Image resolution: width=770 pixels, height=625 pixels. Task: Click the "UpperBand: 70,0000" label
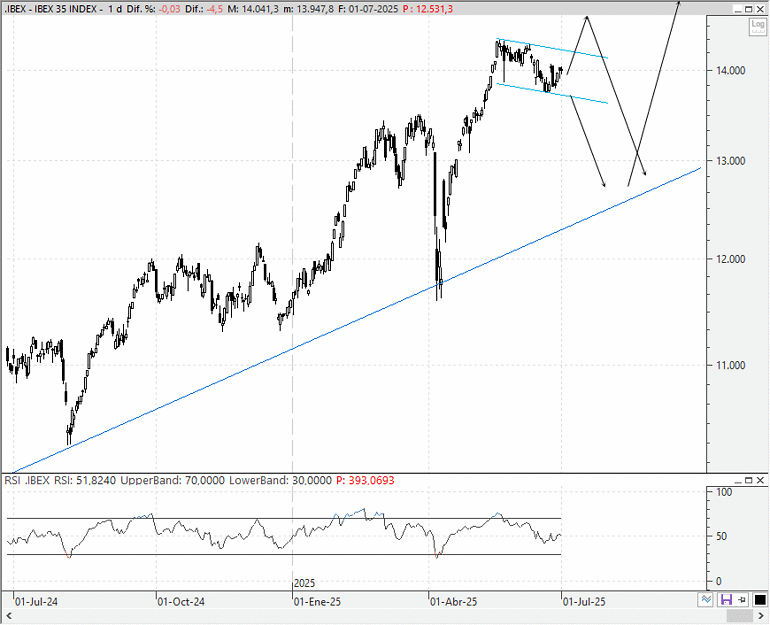point(173,480)
